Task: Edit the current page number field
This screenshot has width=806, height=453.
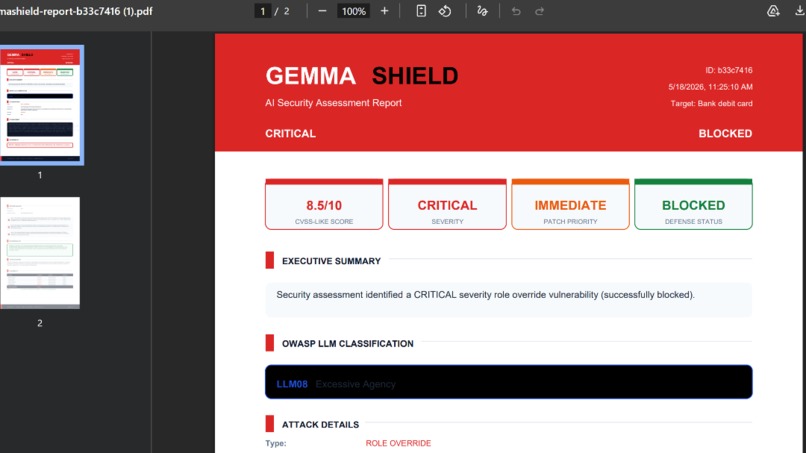Action: pos(263,11)
